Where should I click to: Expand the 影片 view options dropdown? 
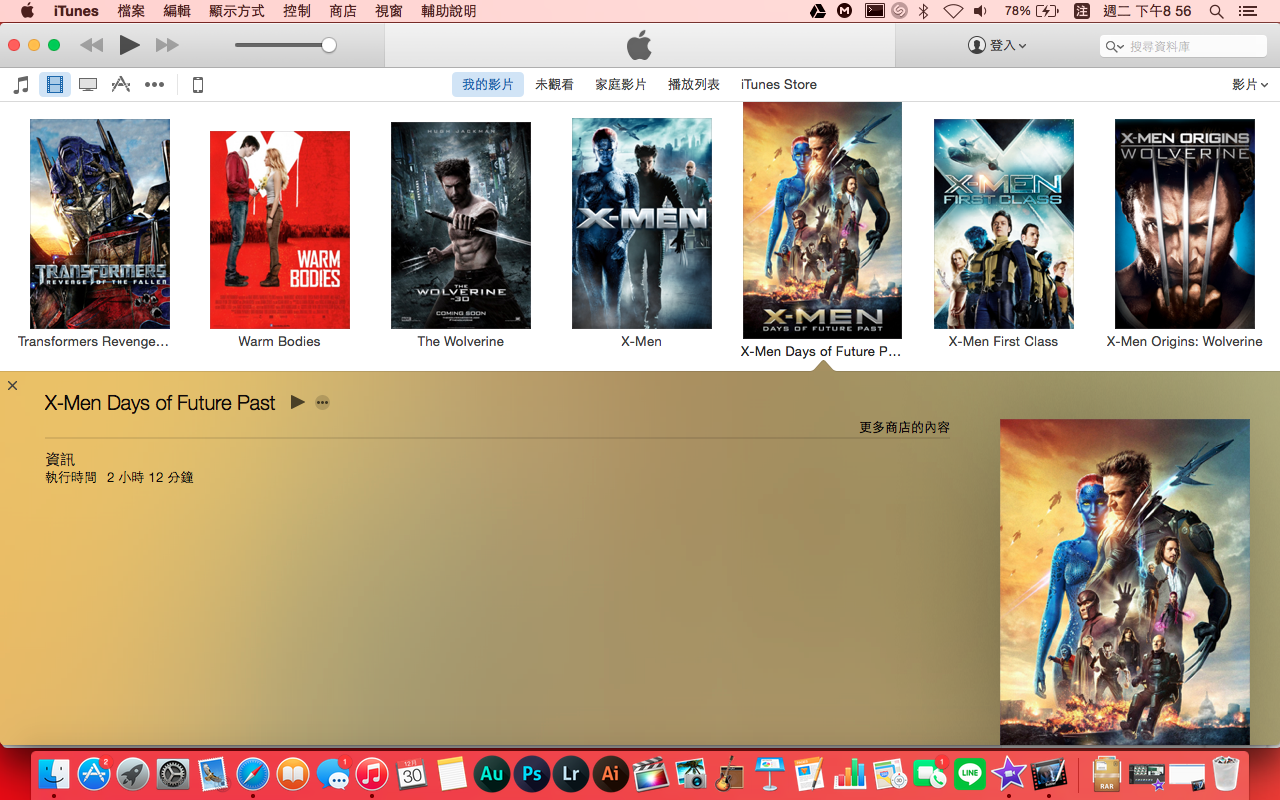point(1250,85)
